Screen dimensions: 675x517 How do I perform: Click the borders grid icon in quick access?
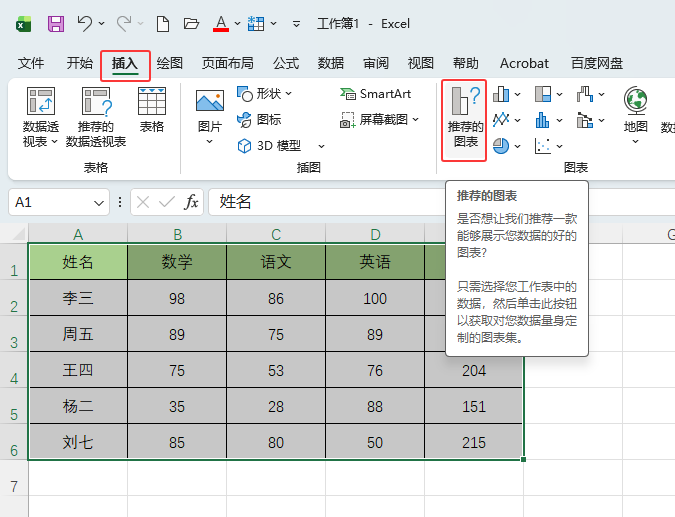click(x=256, y=24)
